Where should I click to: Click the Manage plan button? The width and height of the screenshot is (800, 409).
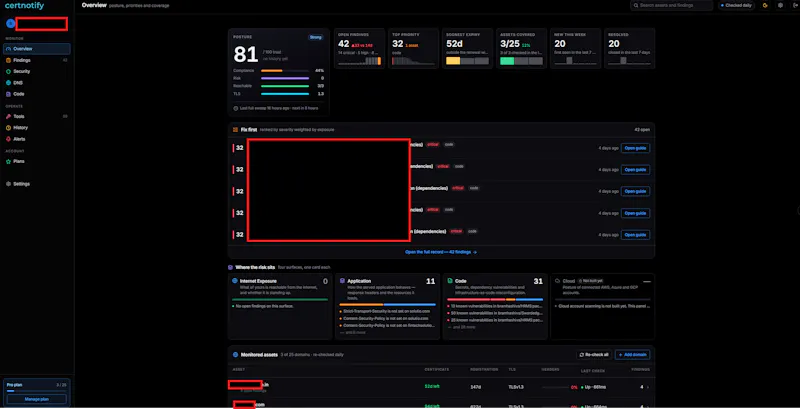pyautogui.click(x=37, y=399)
